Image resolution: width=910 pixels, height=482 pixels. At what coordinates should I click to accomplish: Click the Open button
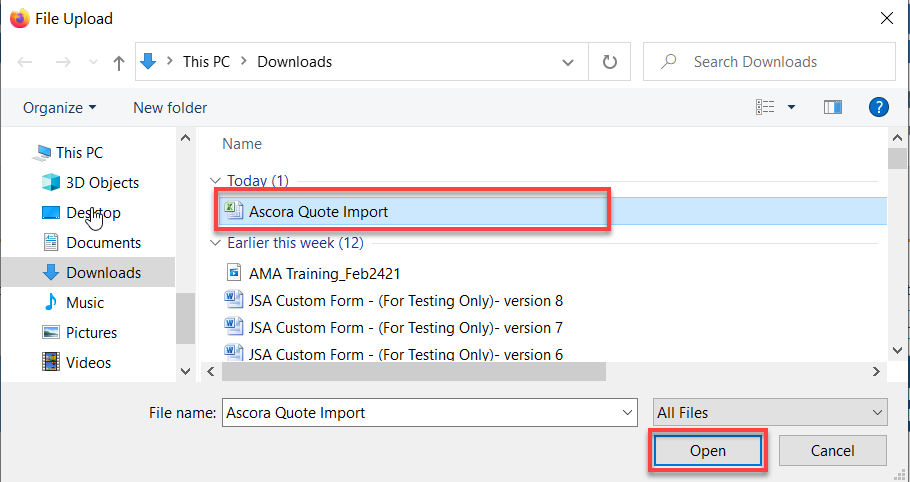point(707,451)
